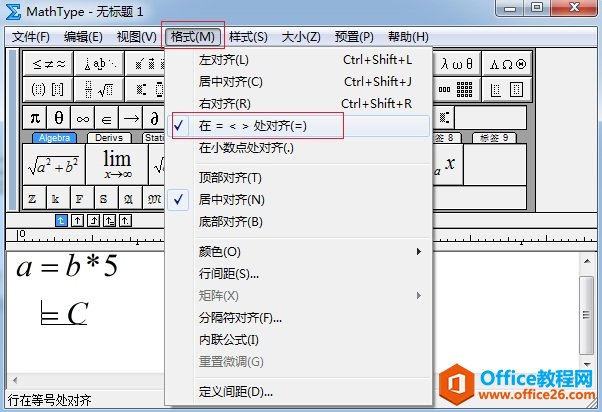Expand the 颜色(O) submenu
Image resolution: width=602 pixels, height=412 pixels.
[x=298, y=252]
